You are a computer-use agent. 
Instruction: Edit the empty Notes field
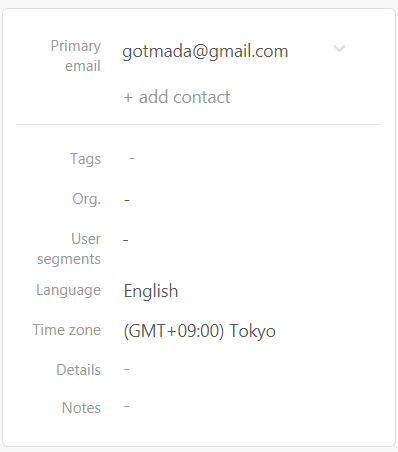(x=127, y=407)
